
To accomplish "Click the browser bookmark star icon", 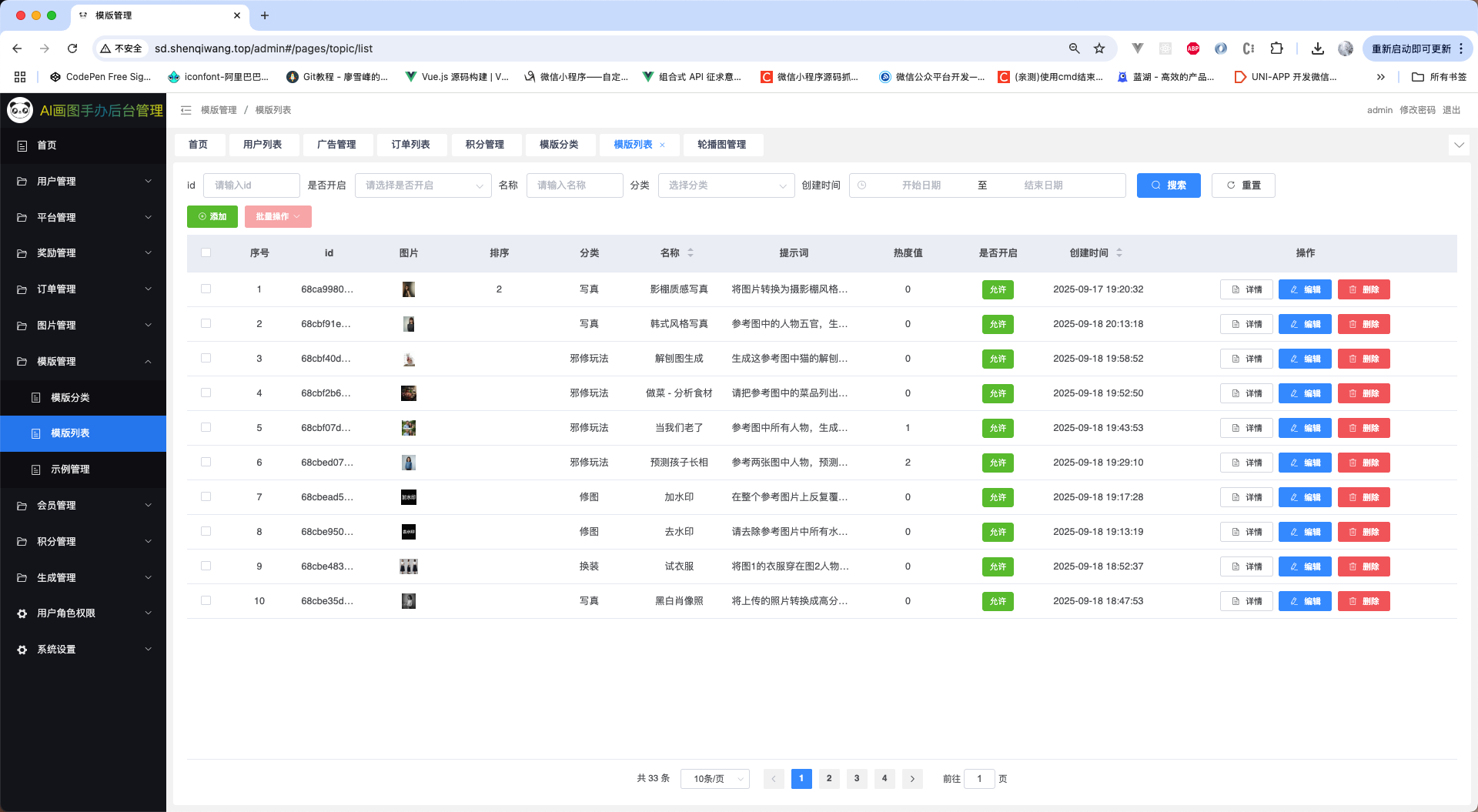I will pos(1099,48).
